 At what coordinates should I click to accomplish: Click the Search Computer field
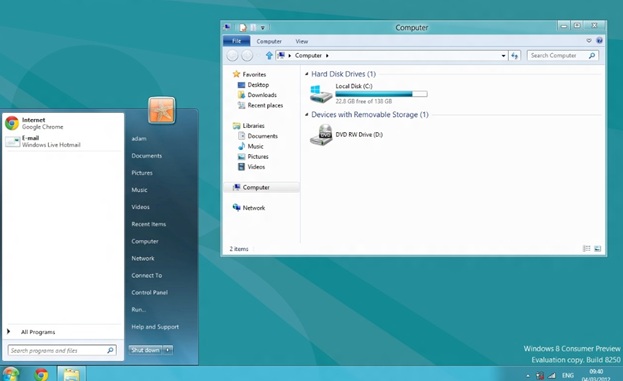(563, 56)
